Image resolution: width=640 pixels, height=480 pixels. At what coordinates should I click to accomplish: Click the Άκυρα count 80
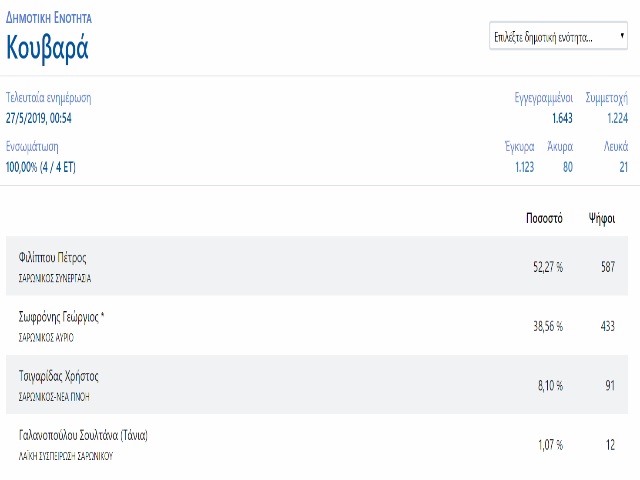[x=568, y=167]
